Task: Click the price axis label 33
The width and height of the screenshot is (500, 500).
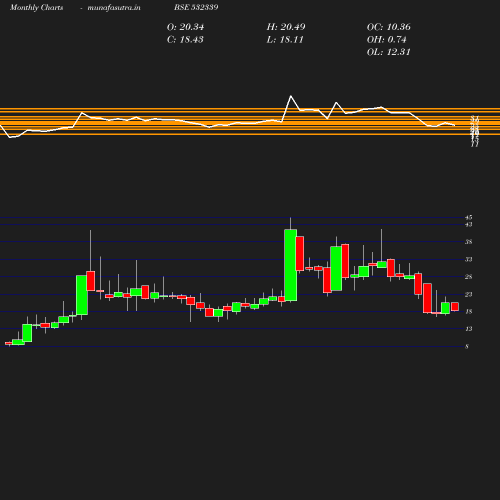Action: pos(469,259)
